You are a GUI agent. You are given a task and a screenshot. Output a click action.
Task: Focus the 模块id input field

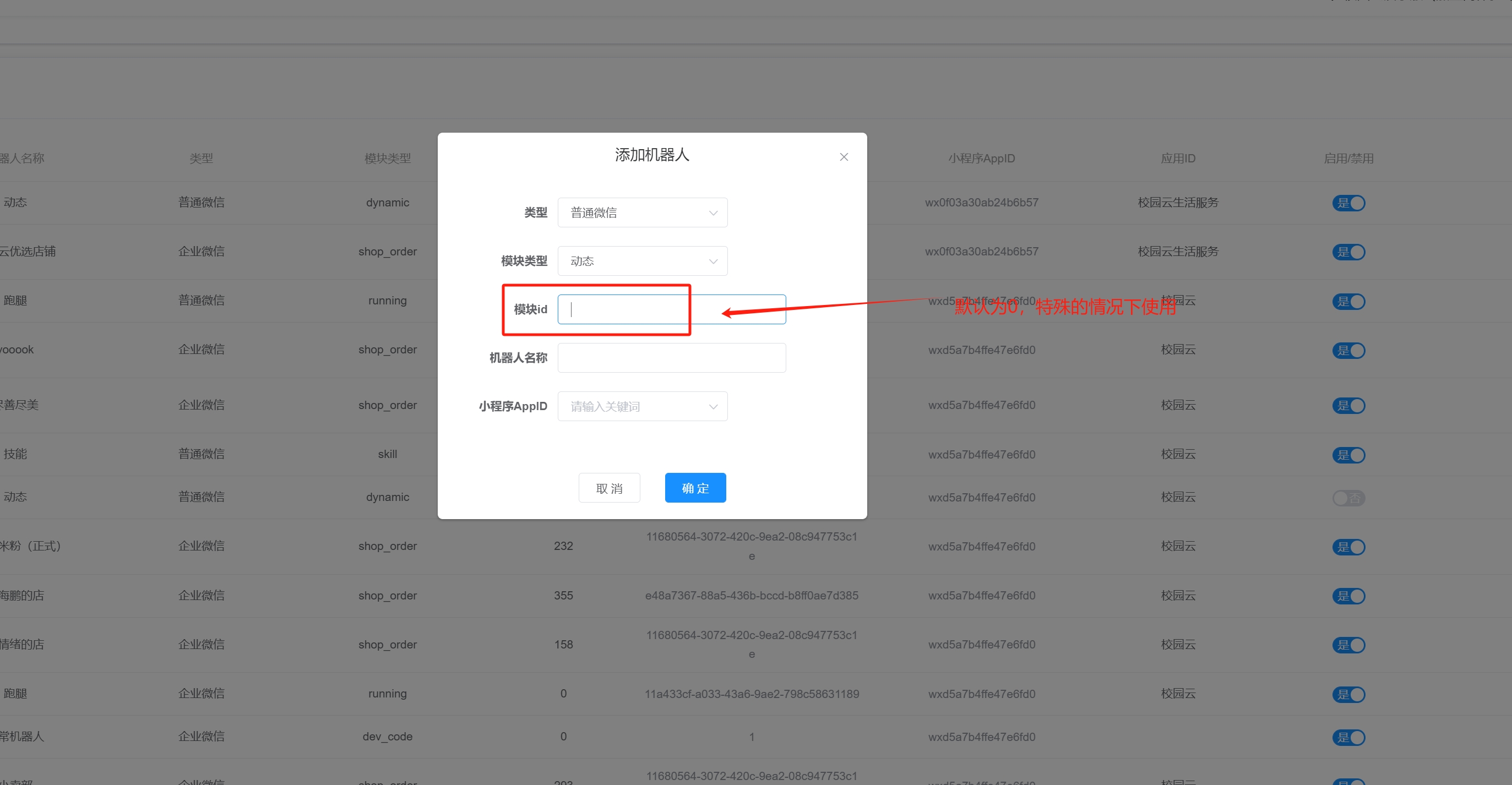671,309
